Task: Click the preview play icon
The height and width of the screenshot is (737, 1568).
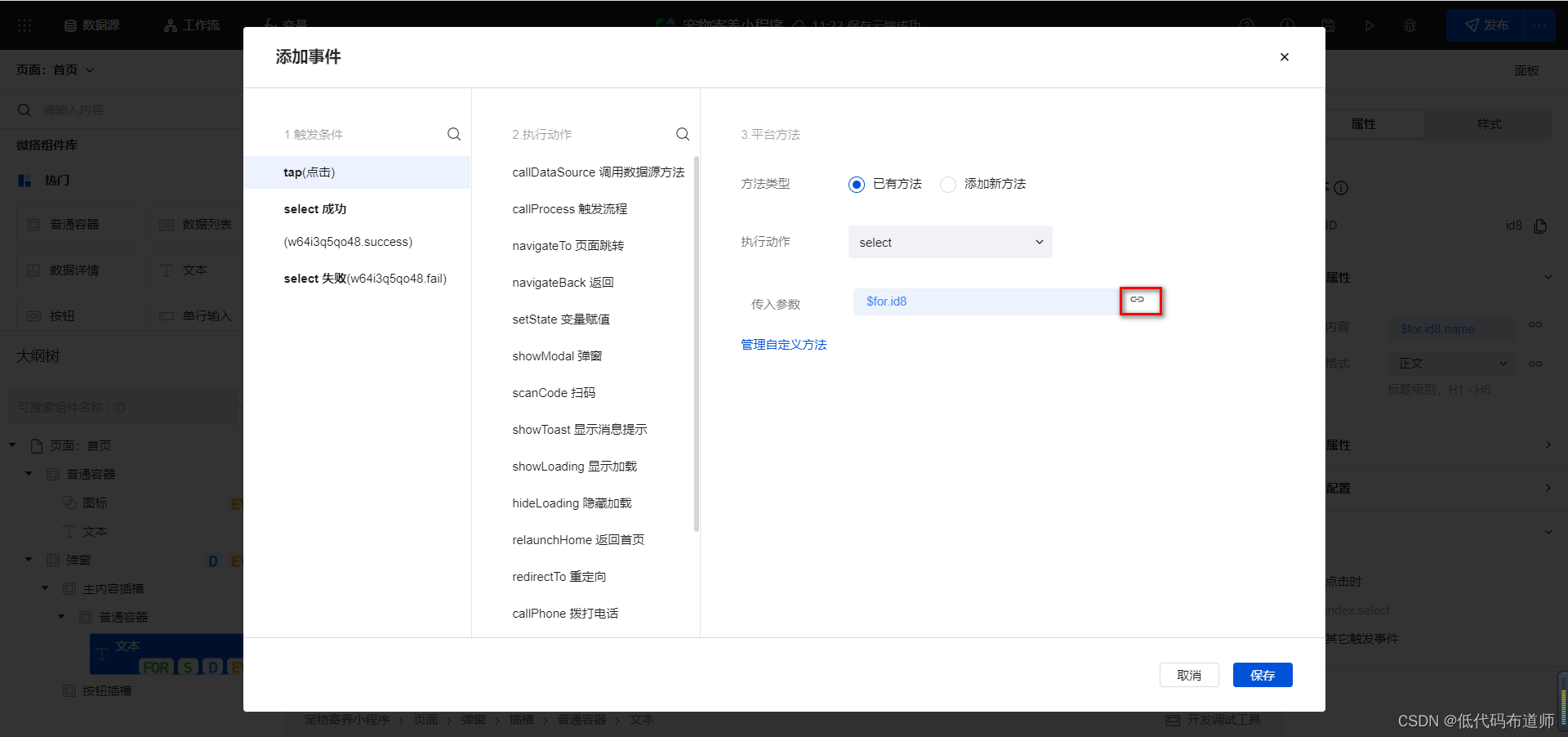Action: pos(1370,25)
